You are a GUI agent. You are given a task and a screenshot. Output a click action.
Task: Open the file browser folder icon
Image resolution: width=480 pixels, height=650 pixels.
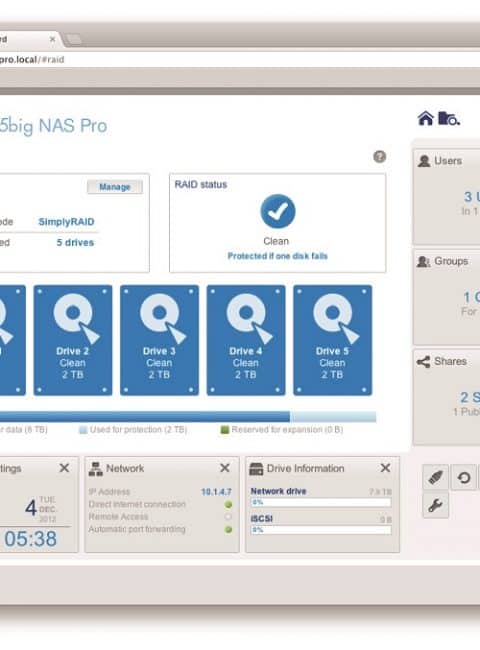coord(449,119)
